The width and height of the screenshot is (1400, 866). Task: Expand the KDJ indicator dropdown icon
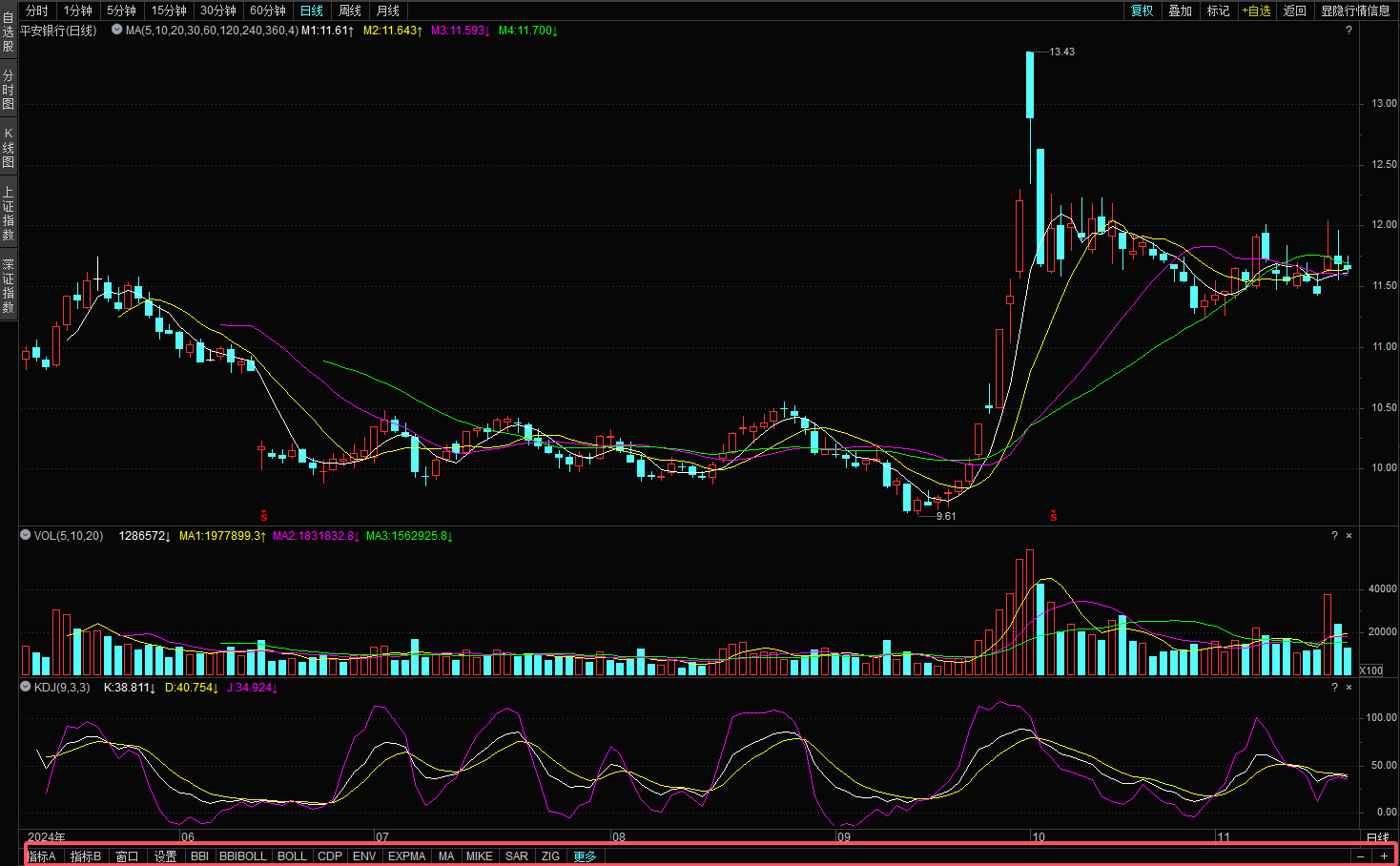pos(26,687)
